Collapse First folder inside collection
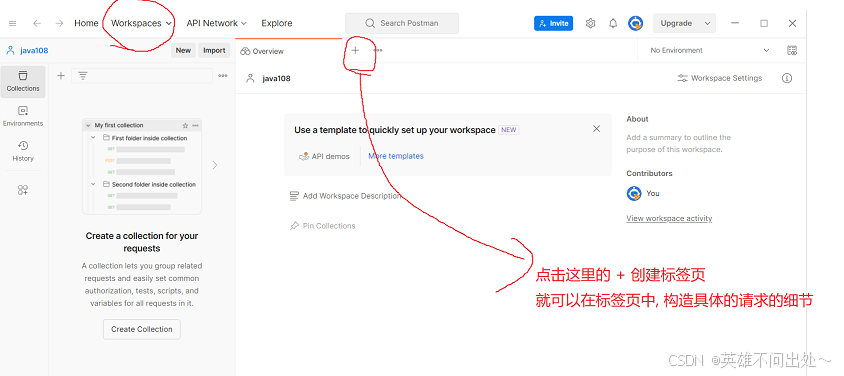This screenshot has width=844, height=376. pyautogui.click(x=93, y=138)
